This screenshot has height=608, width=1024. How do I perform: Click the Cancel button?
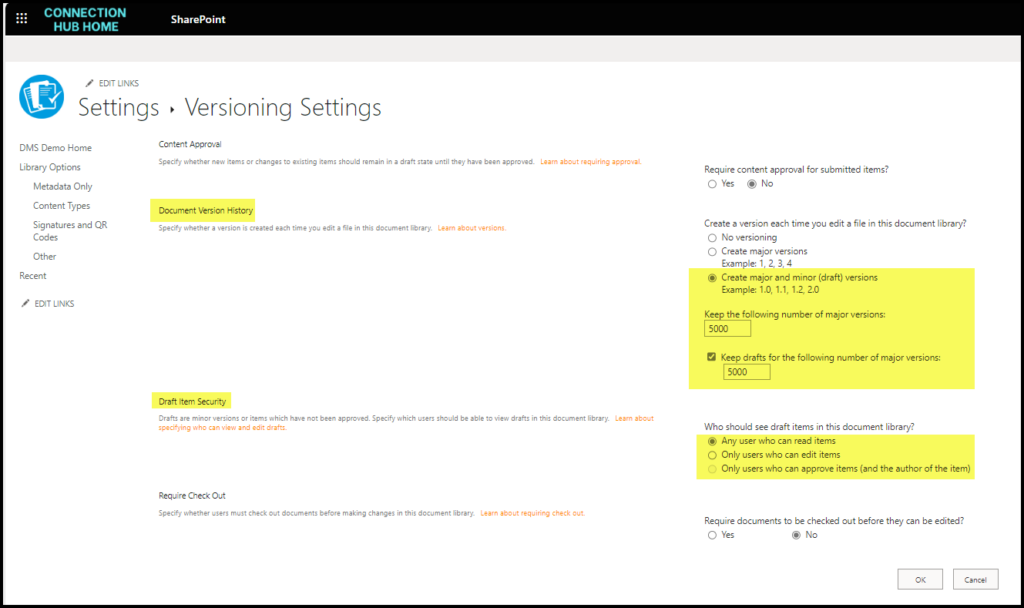tap(975, 579)
